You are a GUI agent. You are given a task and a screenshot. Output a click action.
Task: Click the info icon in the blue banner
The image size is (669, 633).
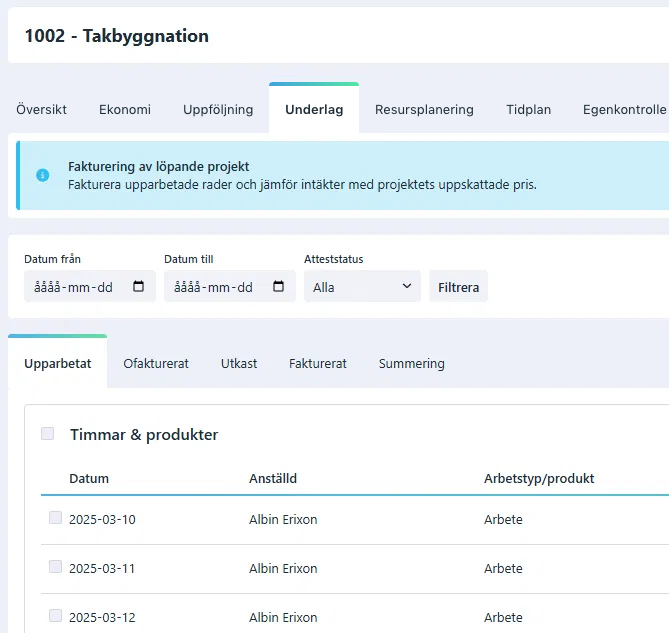click(x=42, y=175)
